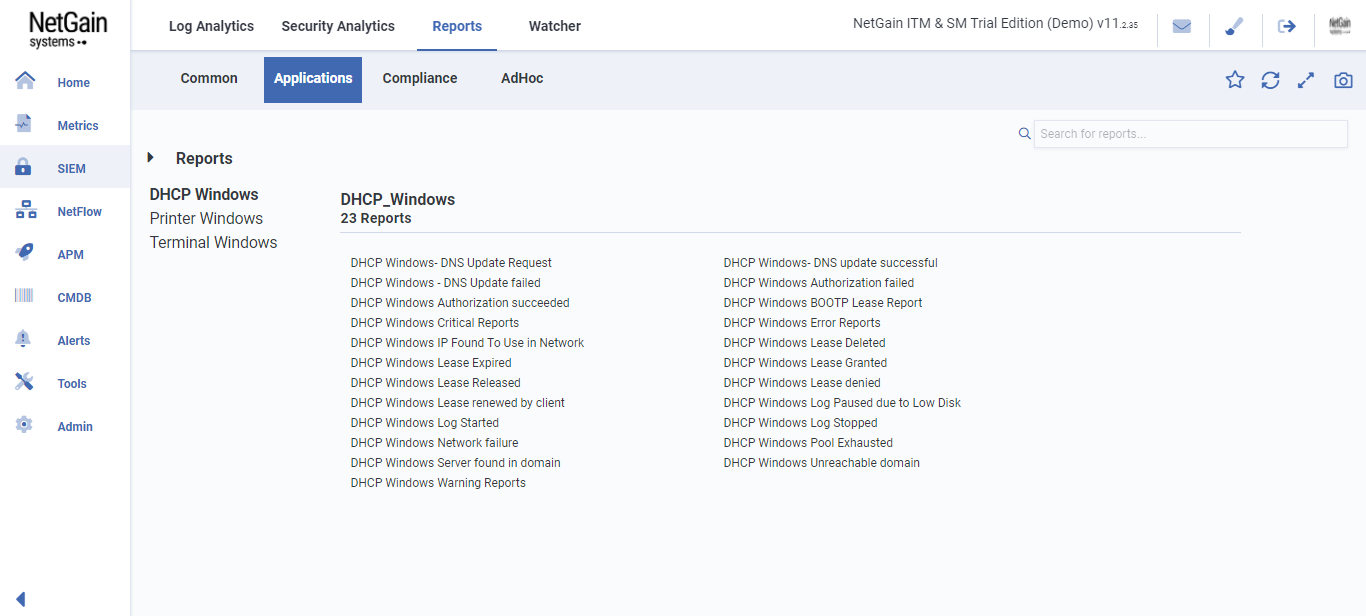1366x616 pixels.
Task: Switch to Watcher tab
Action: pyautogui.click(x=555, y=26)
